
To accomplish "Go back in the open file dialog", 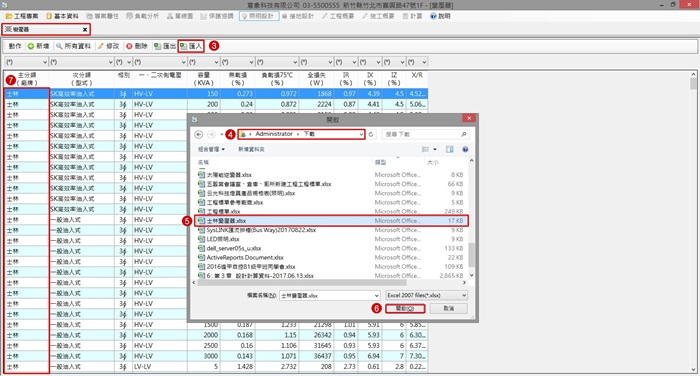I will (x=199, y=134).
